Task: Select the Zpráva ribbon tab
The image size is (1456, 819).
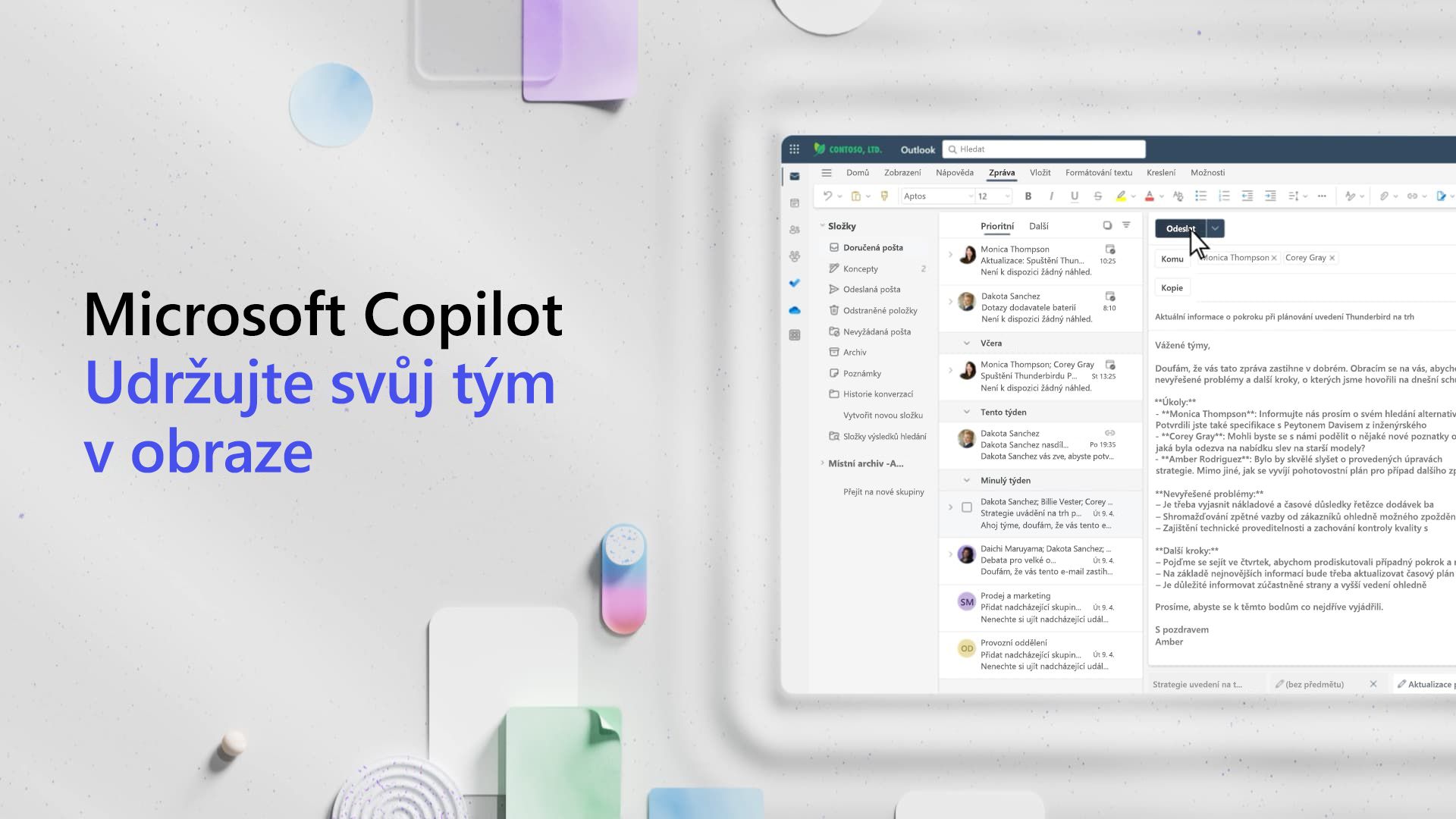Action: (1001, 172)
